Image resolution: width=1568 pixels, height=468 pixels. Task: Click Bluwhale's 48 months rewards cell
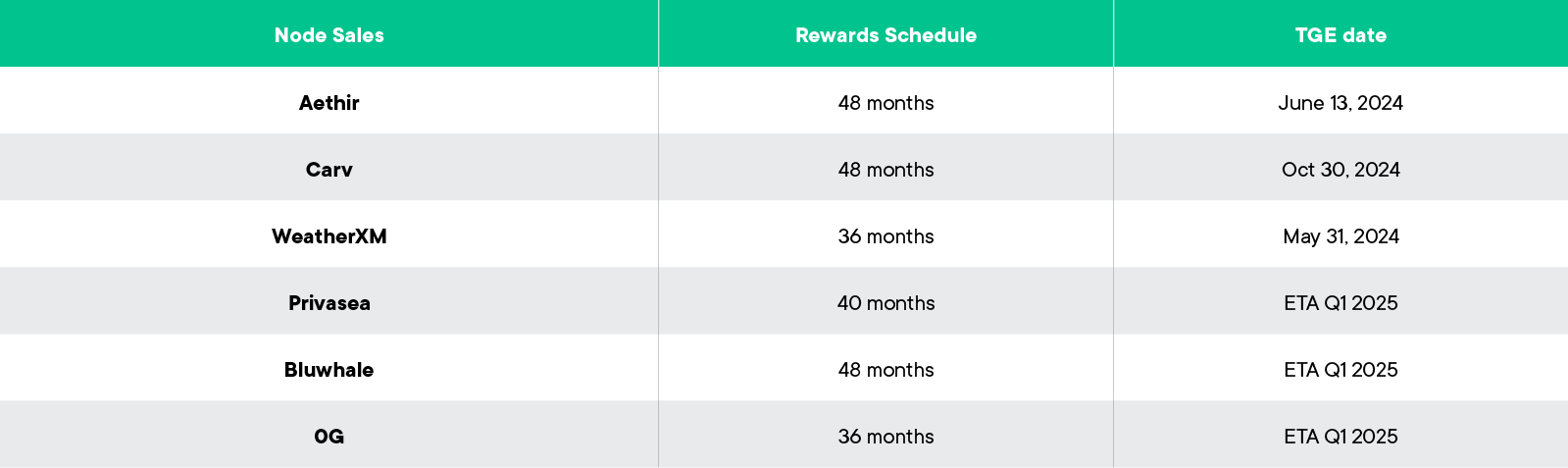click(885, 370)
